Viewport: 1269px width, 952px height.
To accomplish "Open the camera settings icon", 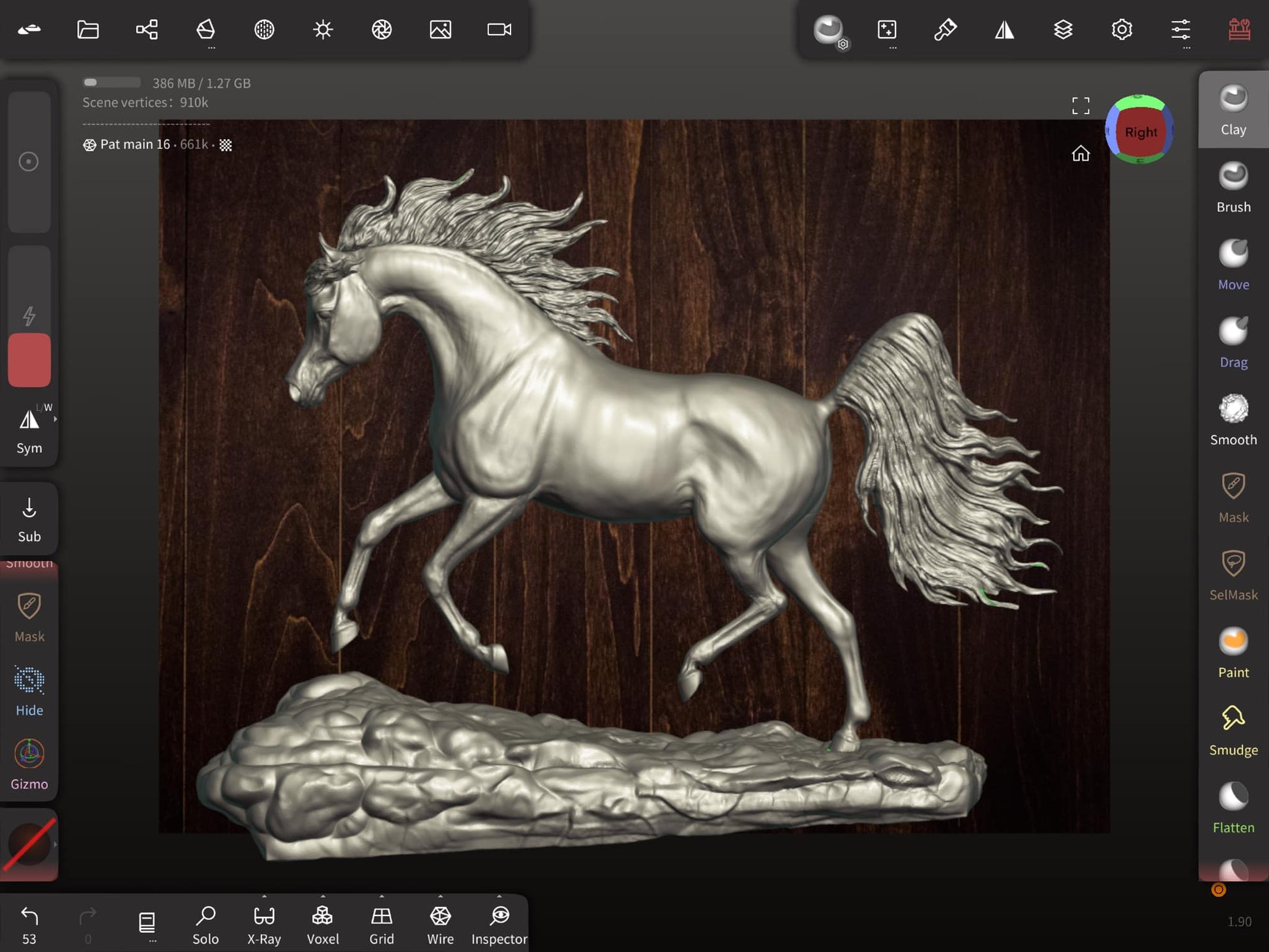I will pyautogui.click(x=499, y=29).
